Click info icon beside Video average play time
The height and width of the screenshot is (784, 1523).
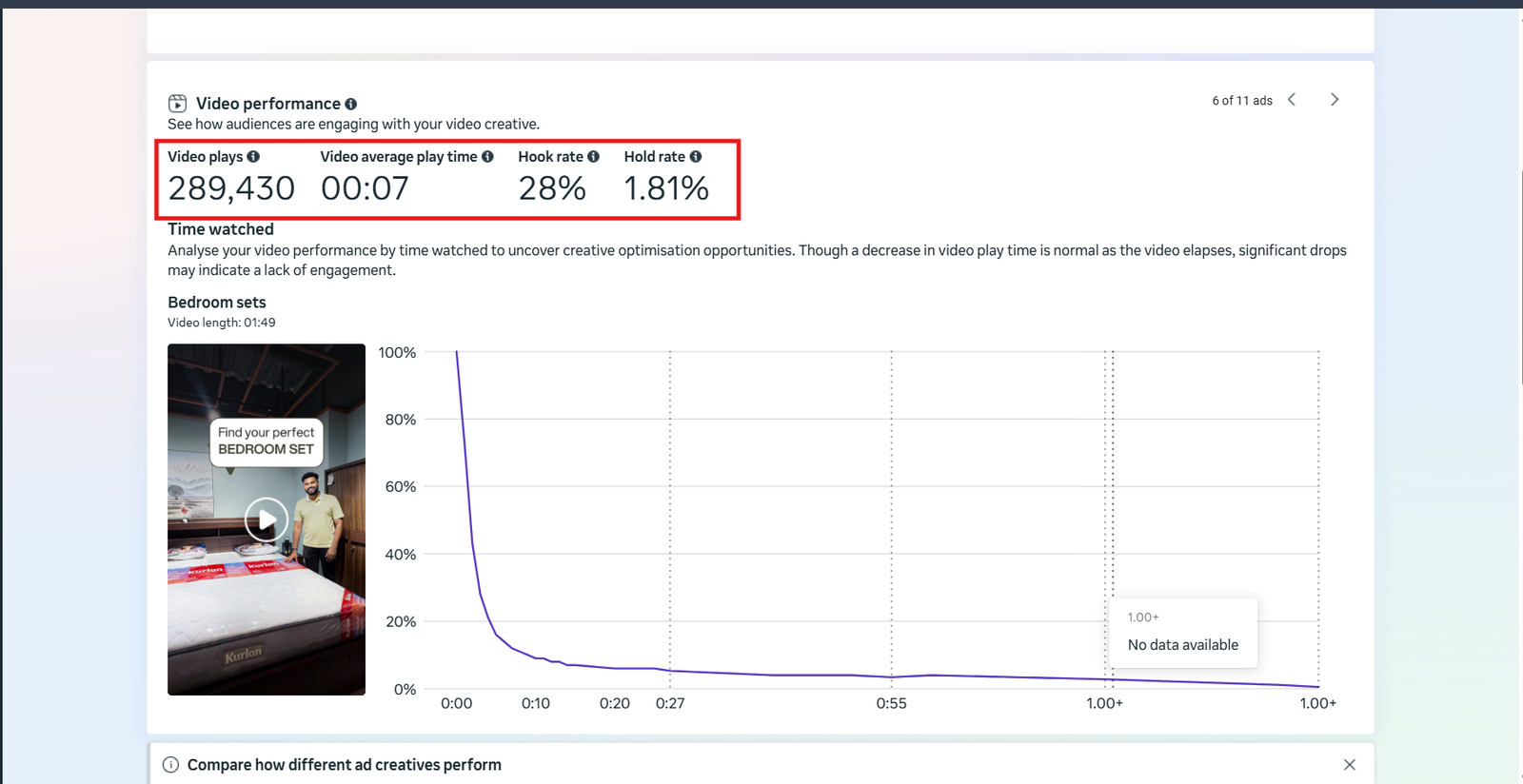tap(487, 157)
